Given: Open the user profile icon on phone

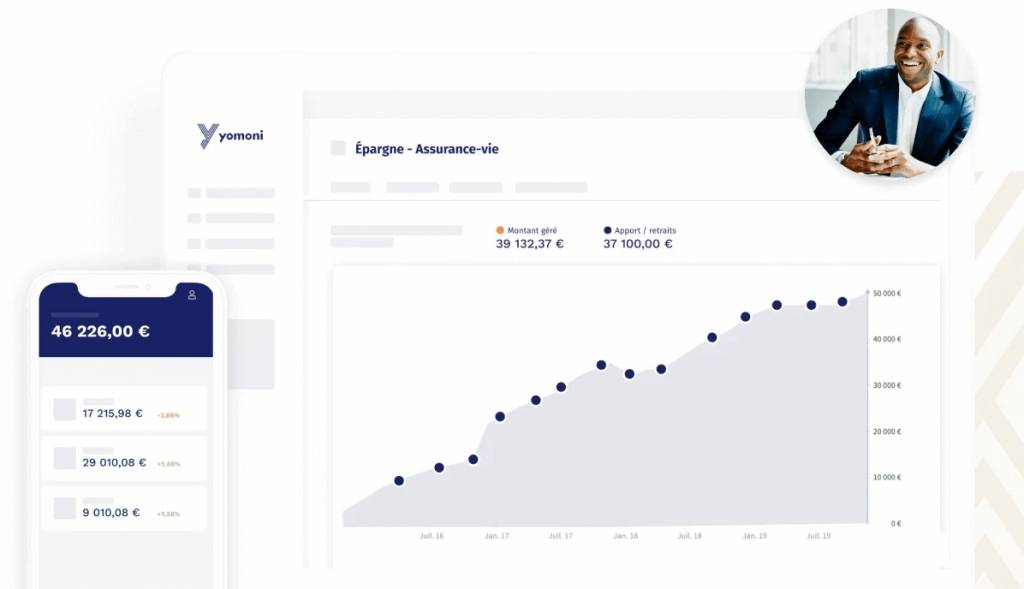Looking at the screenshot, I should [192, 295].
